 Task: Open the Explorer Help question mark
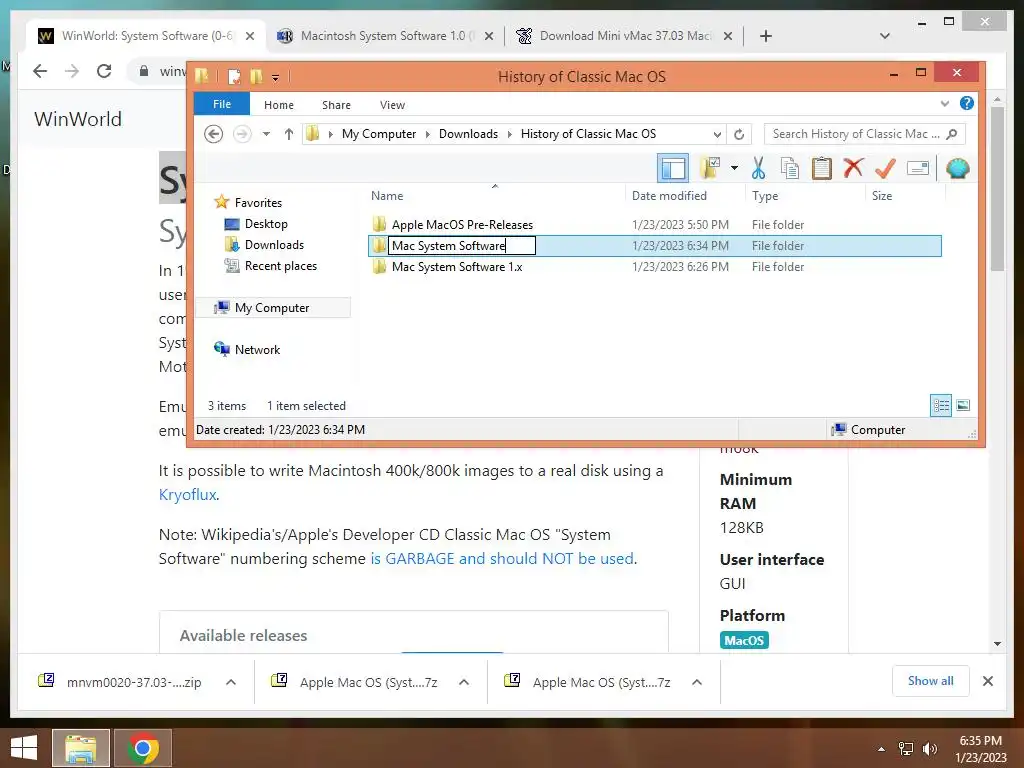tap(967, 103)
